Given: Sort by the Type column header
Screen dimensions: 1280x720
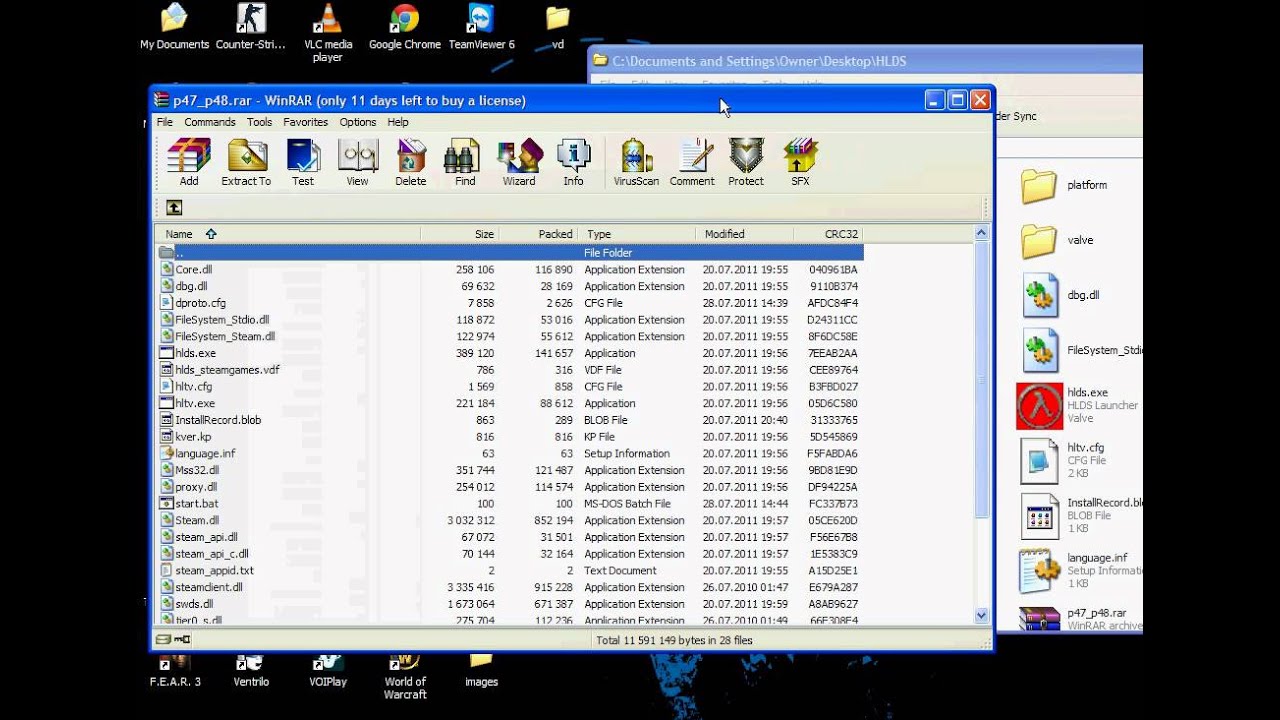Looking at the screenshot, I should (x=637, y=234).
